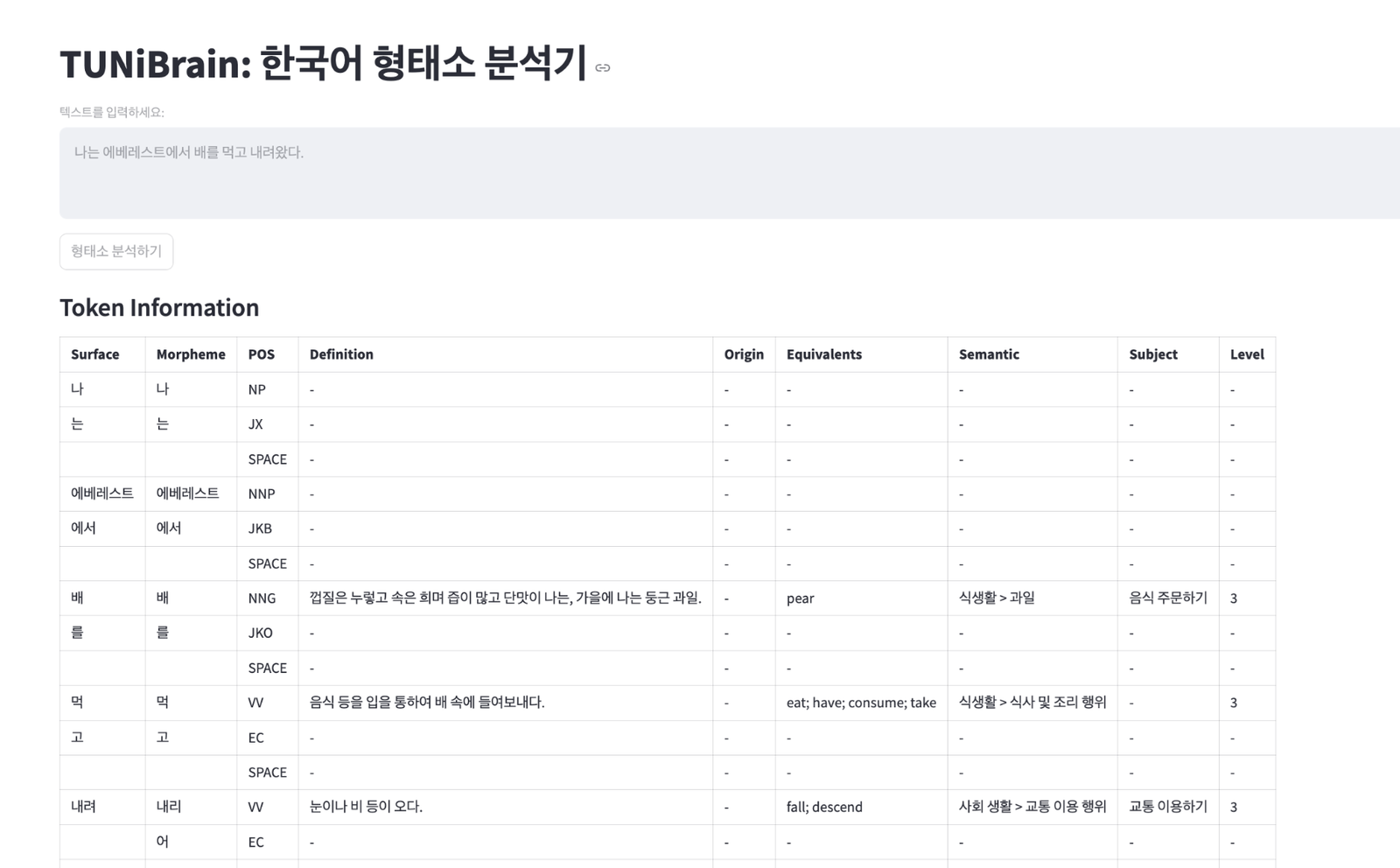Click the Surface column header
1400x868 pixels.
point(94,354)
